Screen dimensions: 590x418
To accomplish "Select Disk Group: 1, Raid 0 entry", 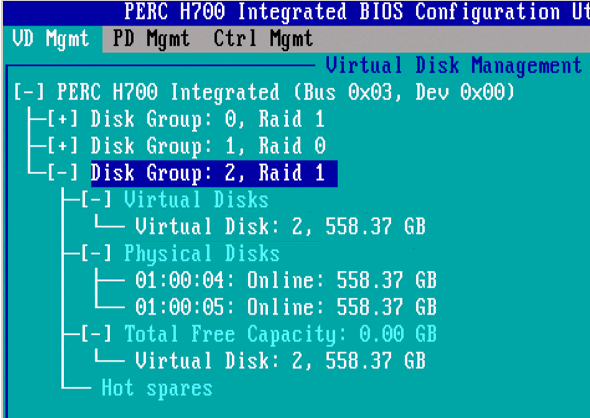I will point(208,146).
